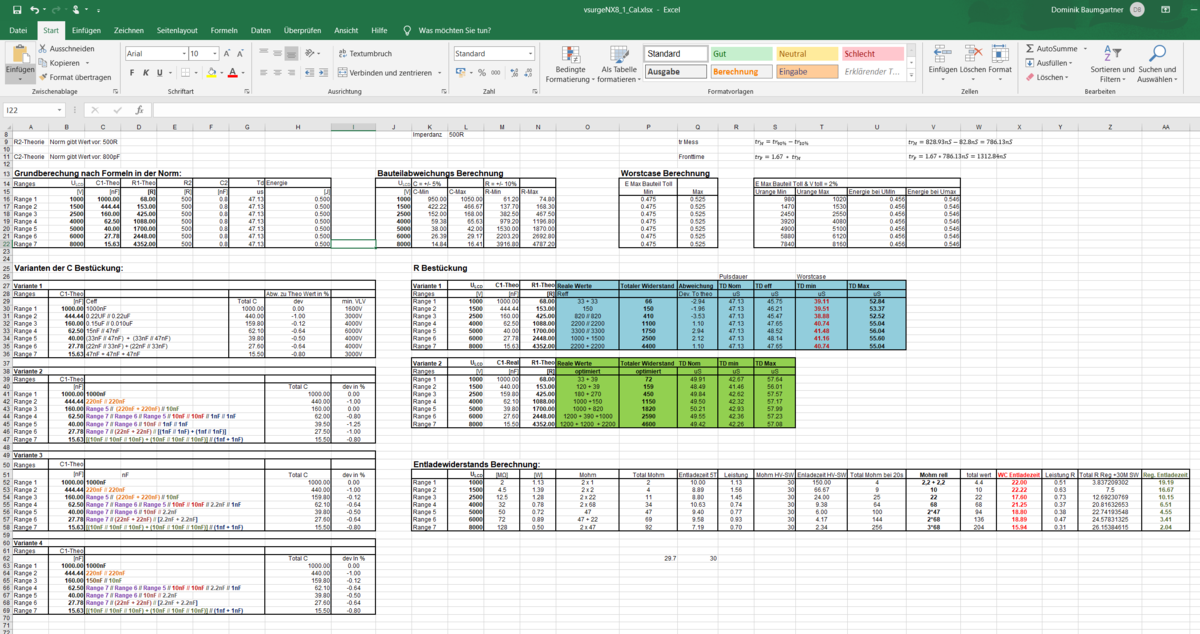Click the Suchen und Auswählen magnifier

tap(1156, 62)
